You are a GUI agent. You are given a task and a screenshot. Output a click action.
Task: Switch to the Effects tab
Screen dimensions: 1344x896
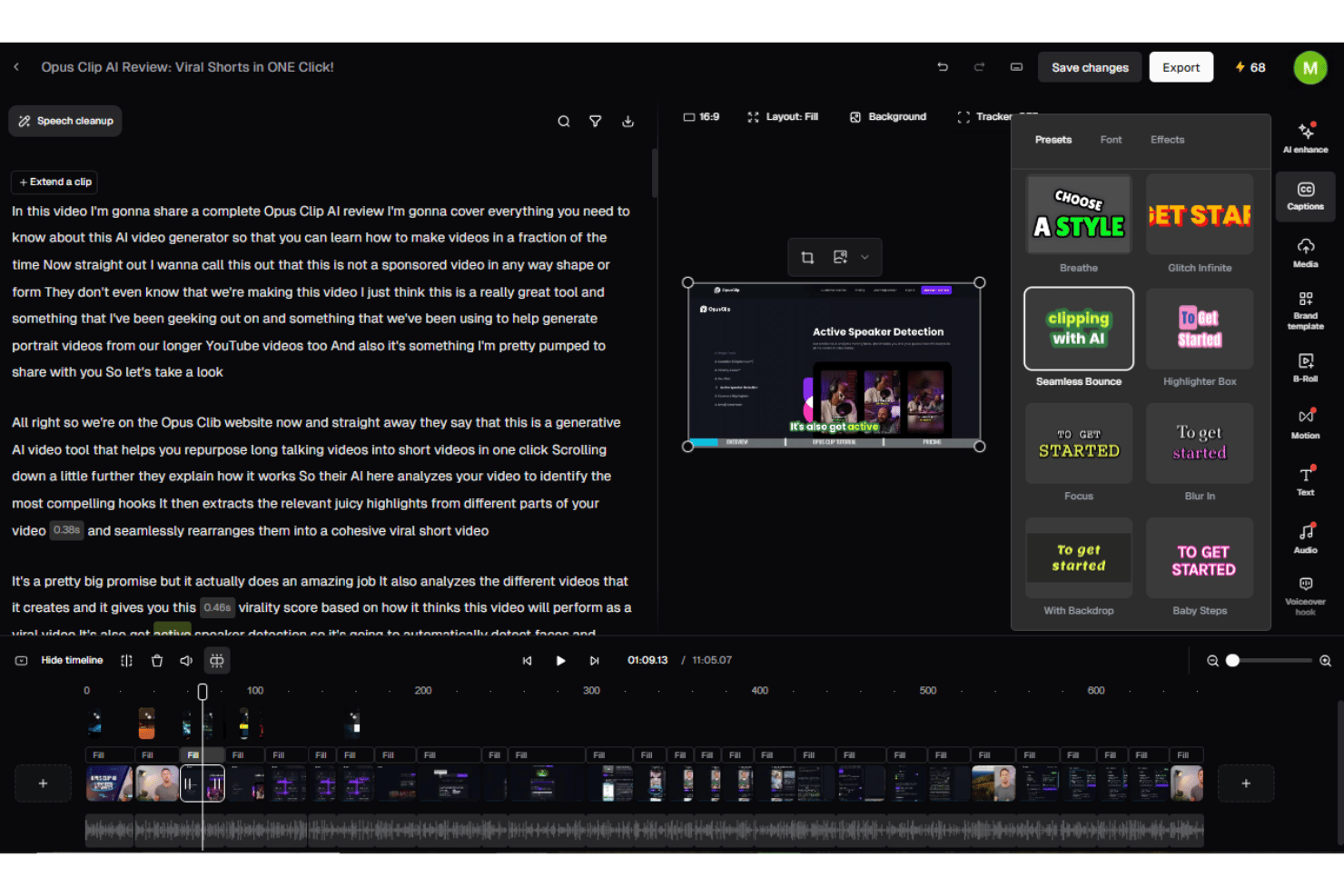click(x=1167, y=140)
